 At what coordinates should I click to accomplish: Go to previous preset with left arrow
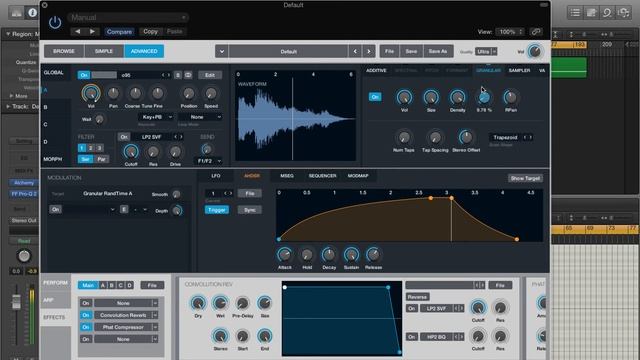78,31
